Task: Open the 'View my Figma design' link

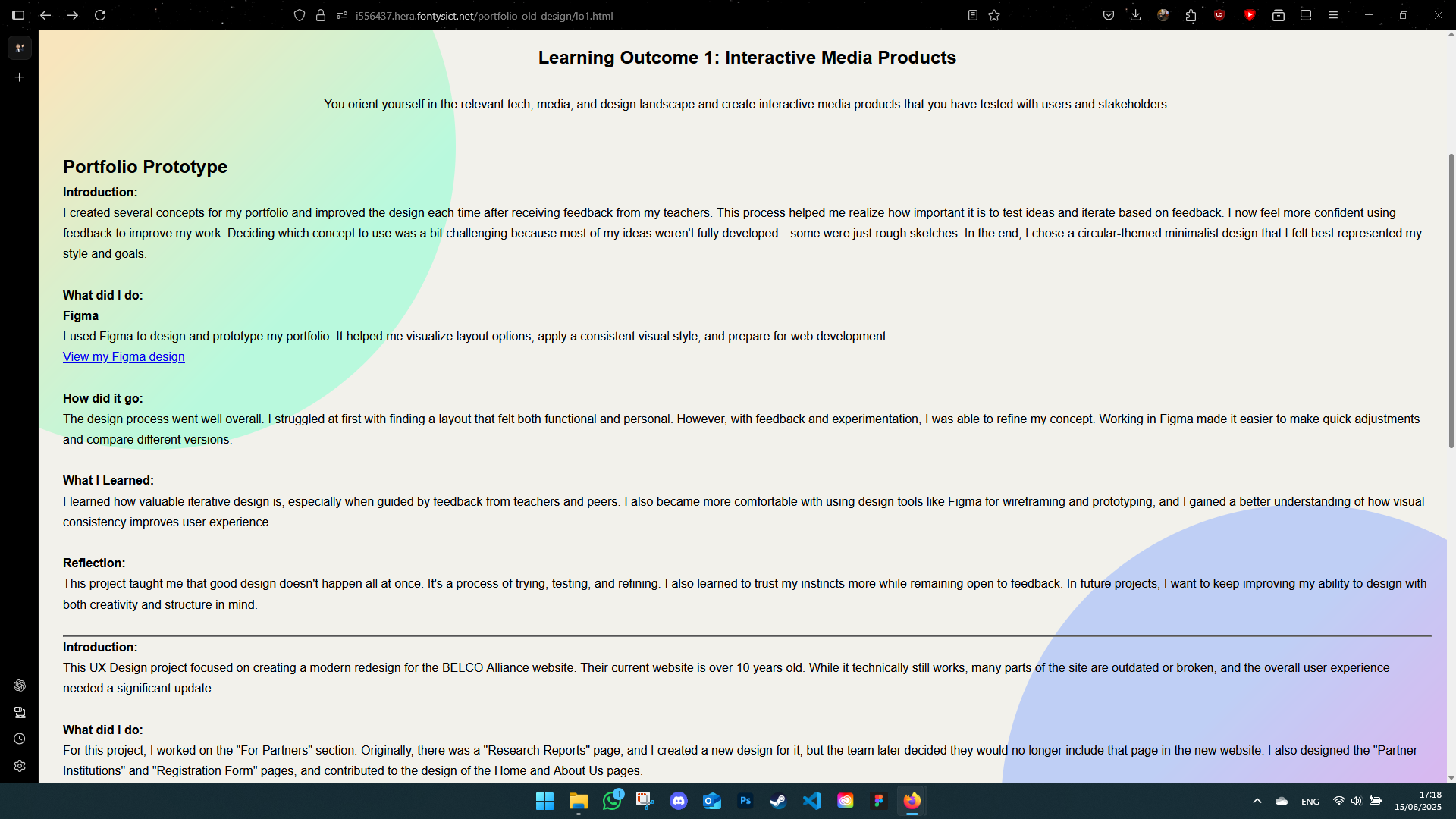Action: [124, 356]
